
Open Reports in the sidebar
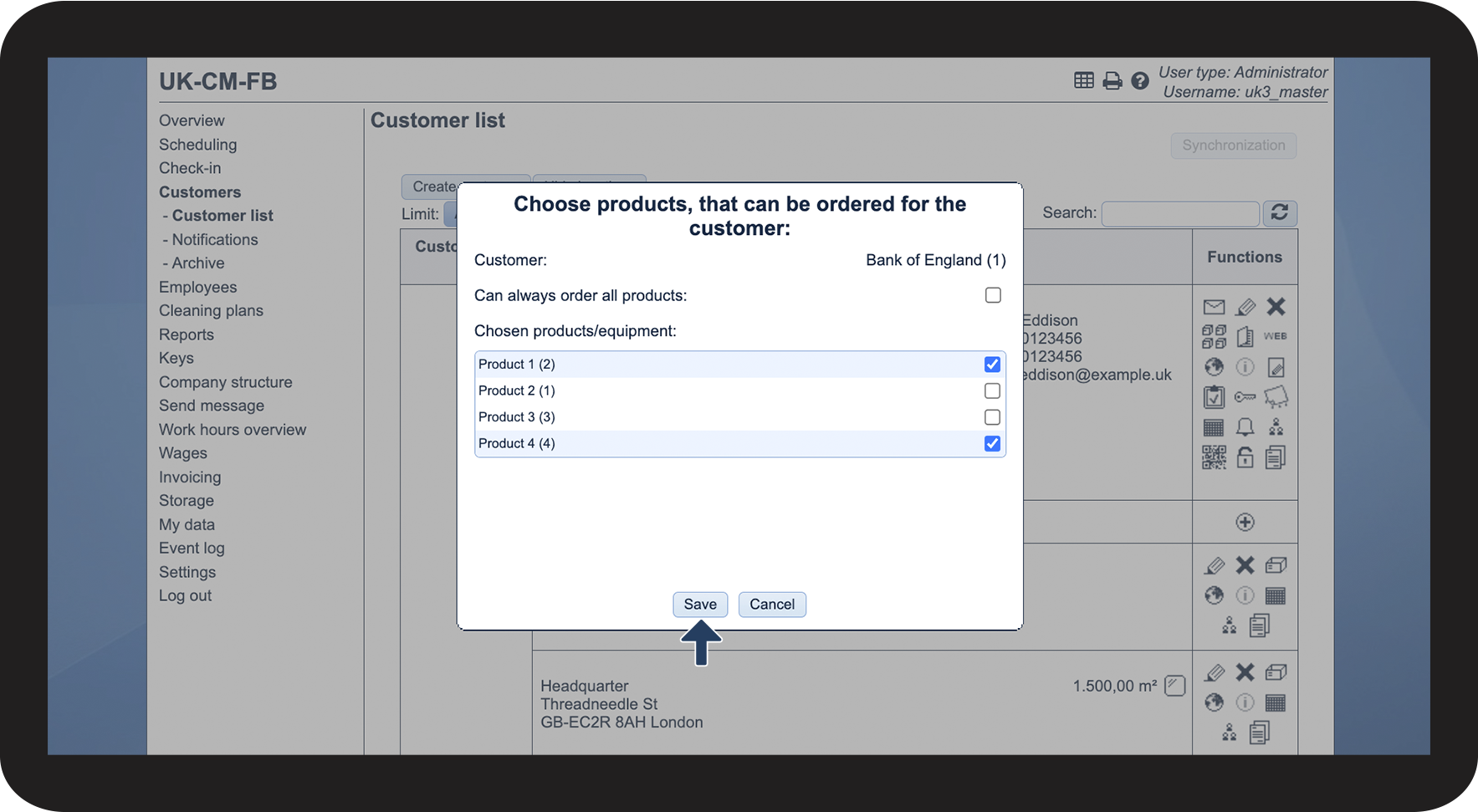coord(187,335)
